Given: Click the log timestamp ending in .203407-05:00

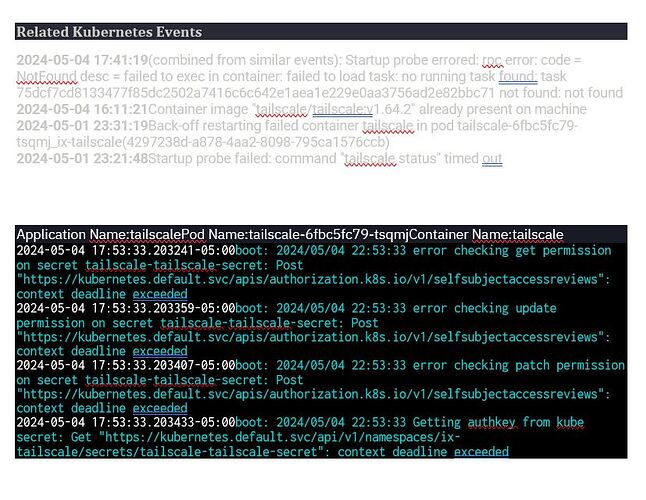Looking at the screenshot, I should tap(126, 365).
